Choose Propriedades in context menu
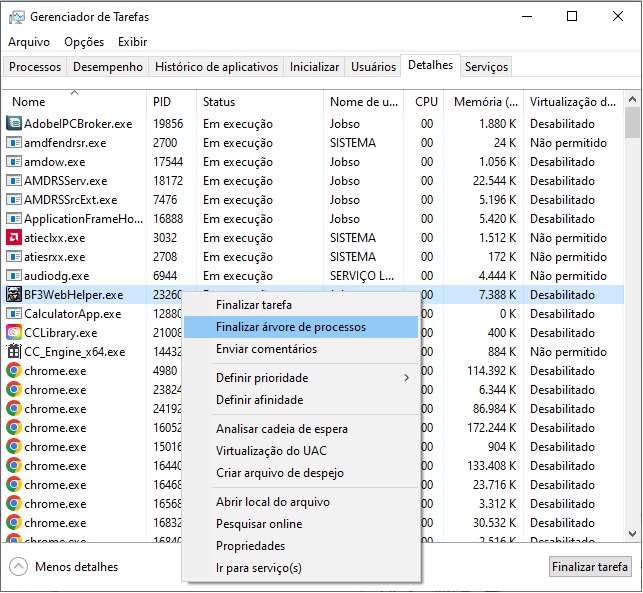Image resolution: width=643 pixels, height=593 pixels. 301,546
